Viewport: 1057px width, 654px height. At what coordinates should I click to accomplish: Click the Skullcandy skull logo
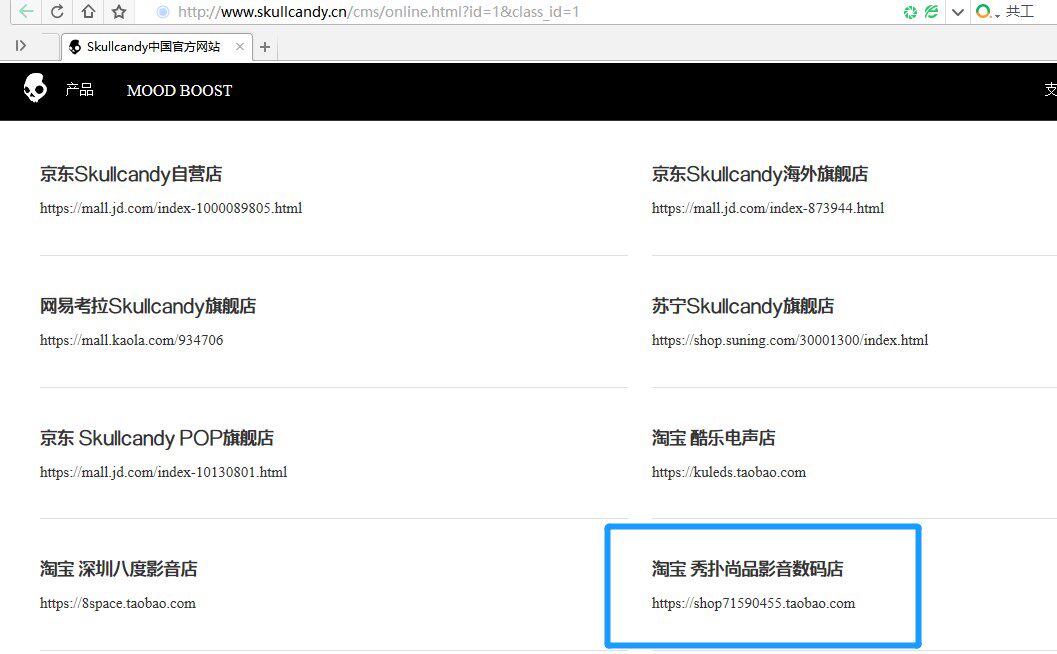pos(35,88)
